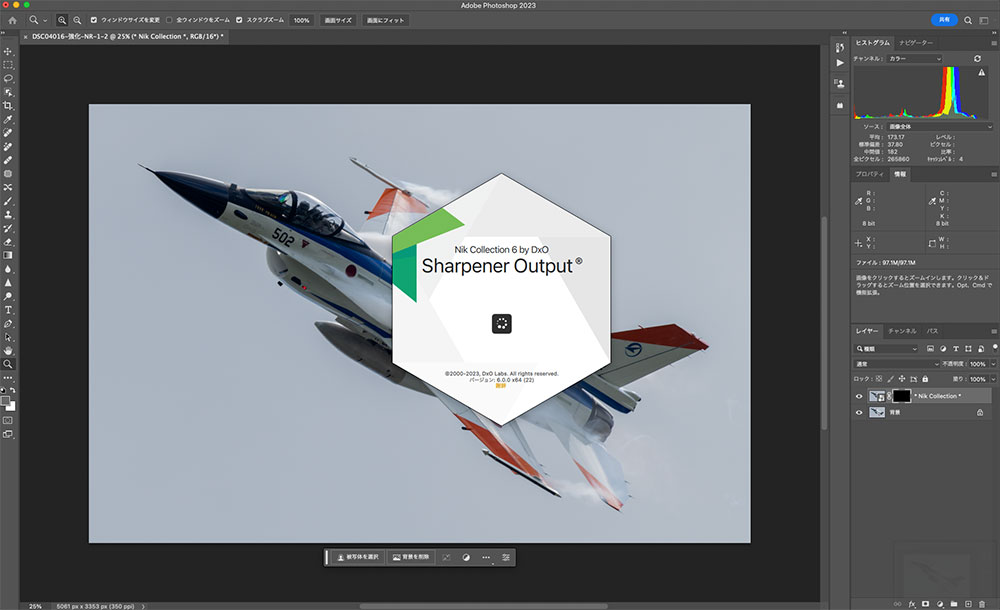Switch to the ヒストグラム tab
The width and height of the screenshot is (1000, 610).
(x=872, y=43)
